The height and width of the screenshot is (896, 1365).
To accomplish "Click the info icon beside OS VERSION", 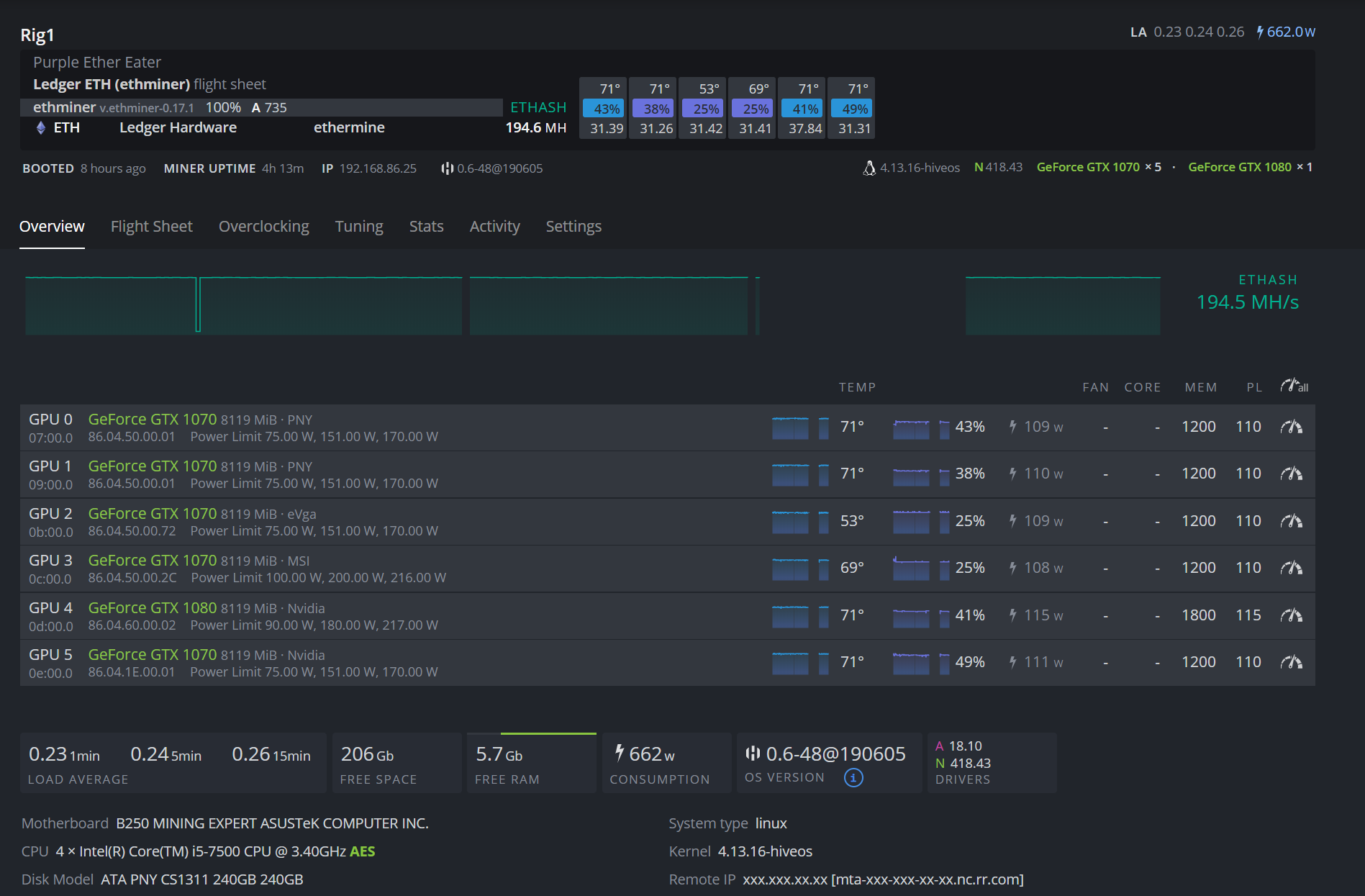I will [852, 778].
